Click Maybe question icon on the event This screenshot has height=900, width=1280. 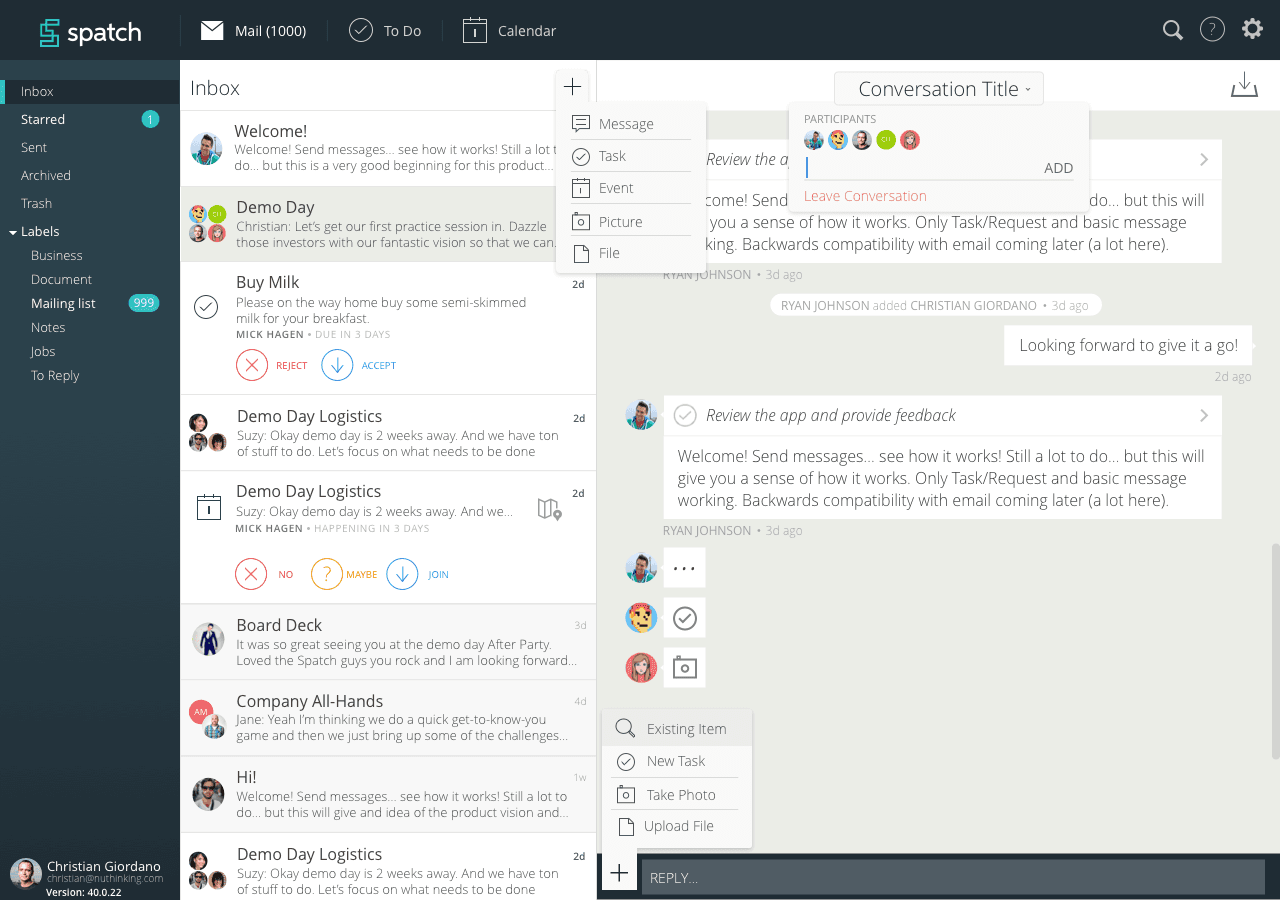pos(327,574)
